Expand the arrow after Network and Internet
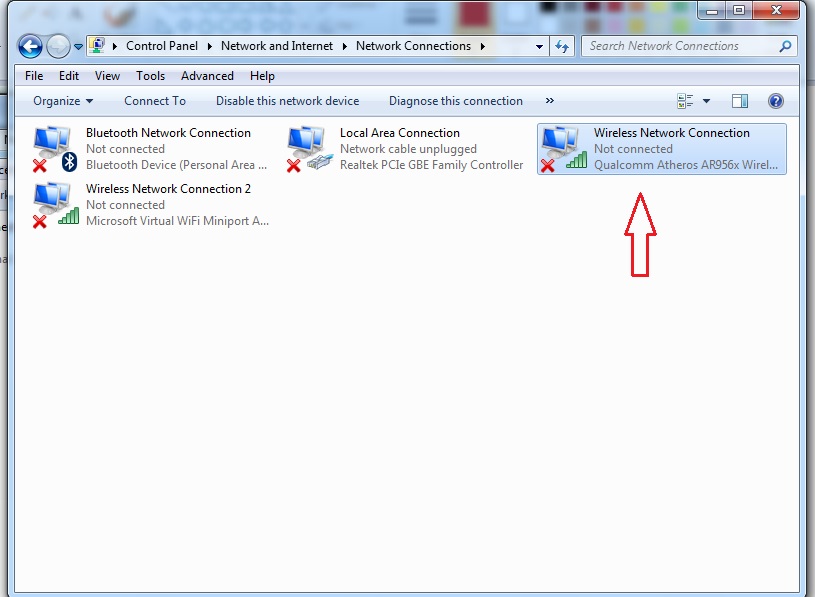The image size is (815, 597). [344, 46]
